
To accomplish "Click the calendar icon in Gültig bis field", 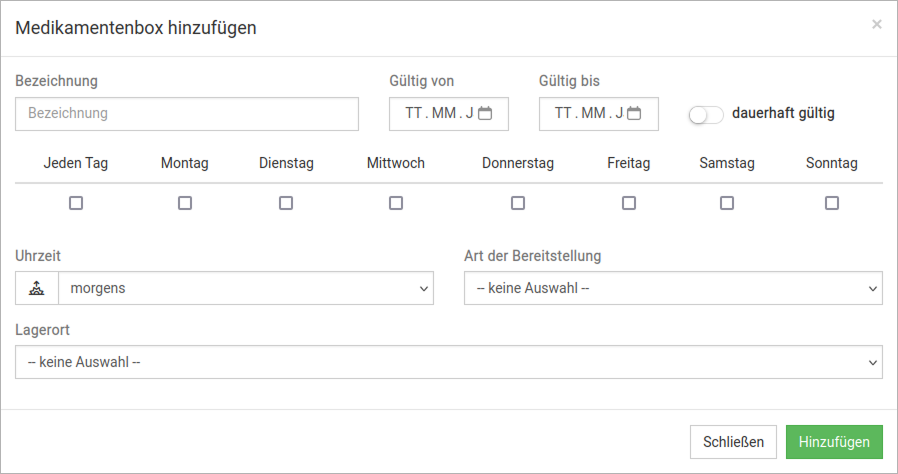I will click(634, 113).
